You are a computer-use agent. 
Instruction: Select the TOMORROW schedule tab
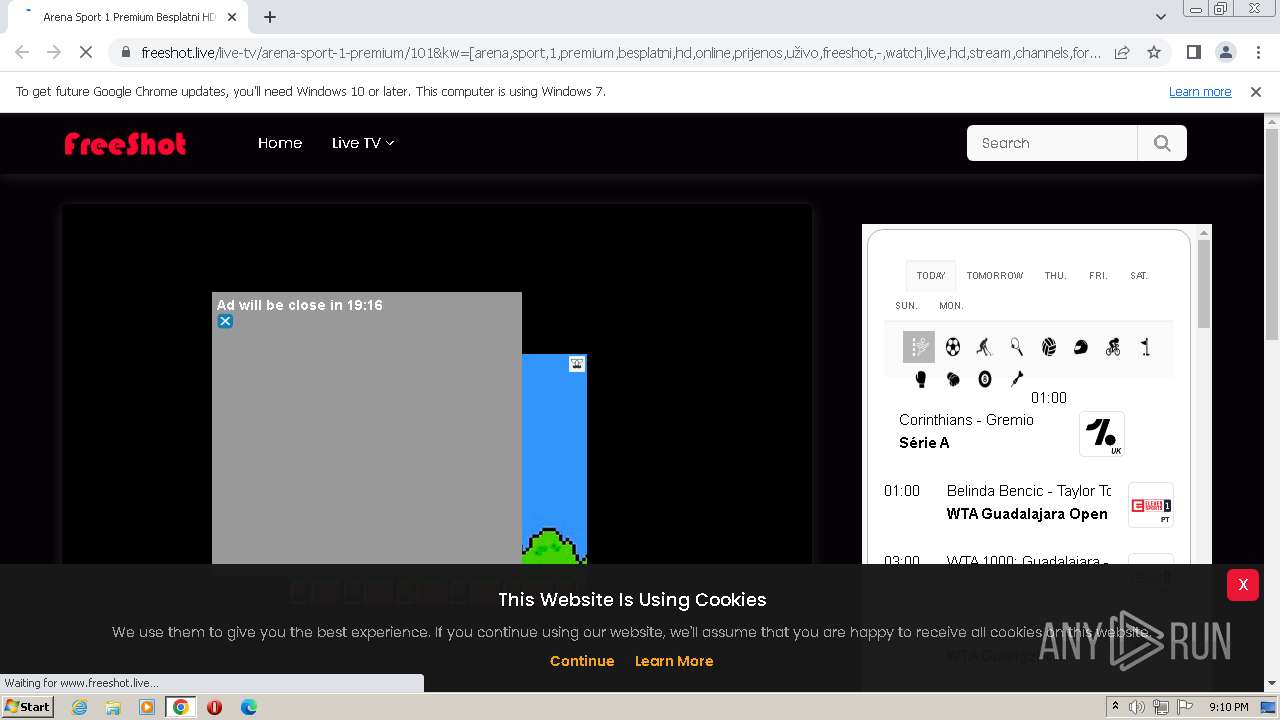pyautogui.click(x=995, y=275)
